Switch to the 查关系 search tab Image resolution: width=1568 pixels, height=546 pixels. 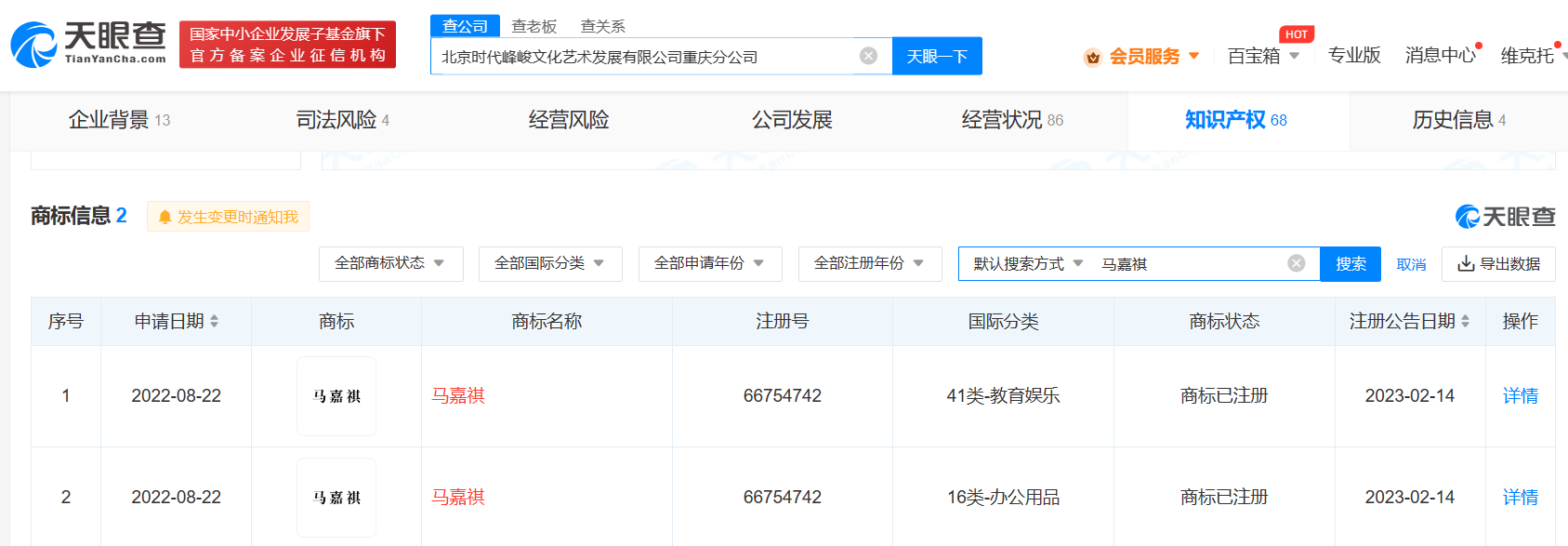[x=603, y=26]
